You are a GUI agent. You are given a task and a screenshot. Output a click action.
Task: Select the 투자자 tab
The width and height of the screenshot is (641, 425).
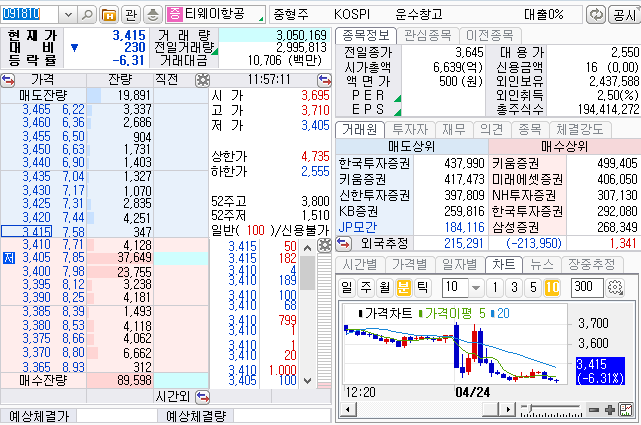click(410, 130)
